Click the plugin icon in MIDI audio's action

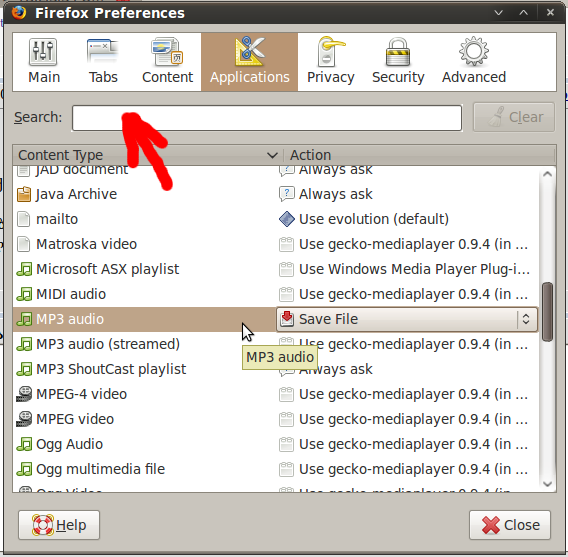tap(287, 294)
